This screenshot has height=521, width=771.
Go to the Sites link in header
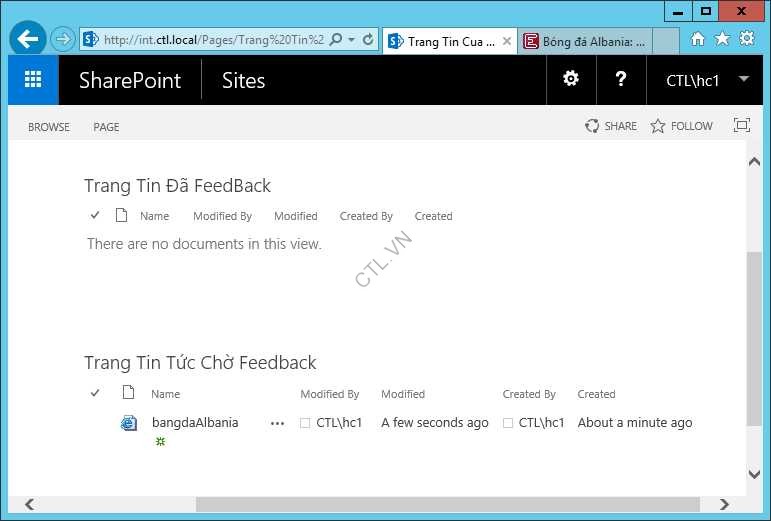[243, 81]
